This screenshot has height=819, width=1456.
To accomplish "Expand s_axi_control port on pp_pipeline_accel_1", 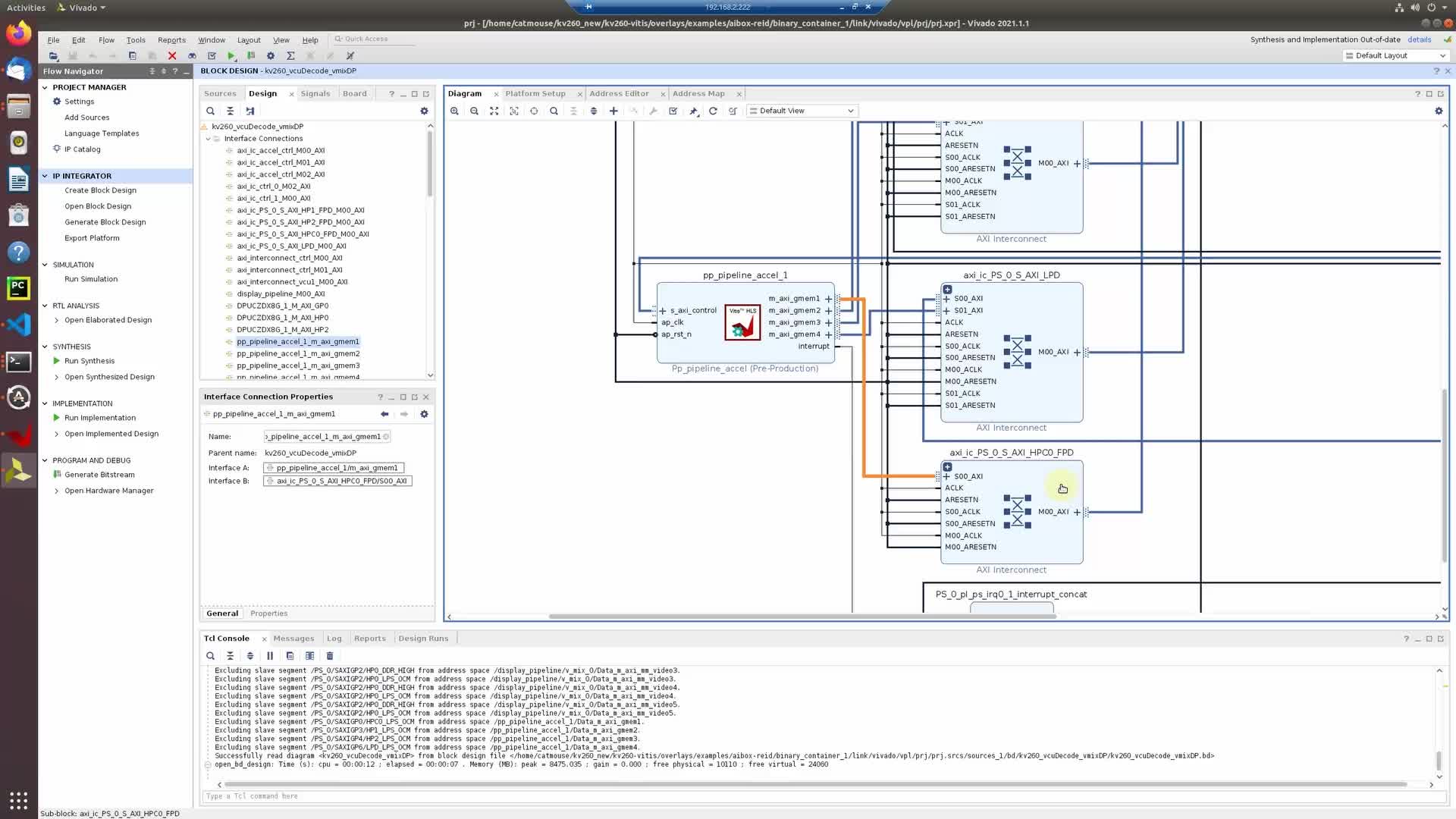I will point(663,311).
